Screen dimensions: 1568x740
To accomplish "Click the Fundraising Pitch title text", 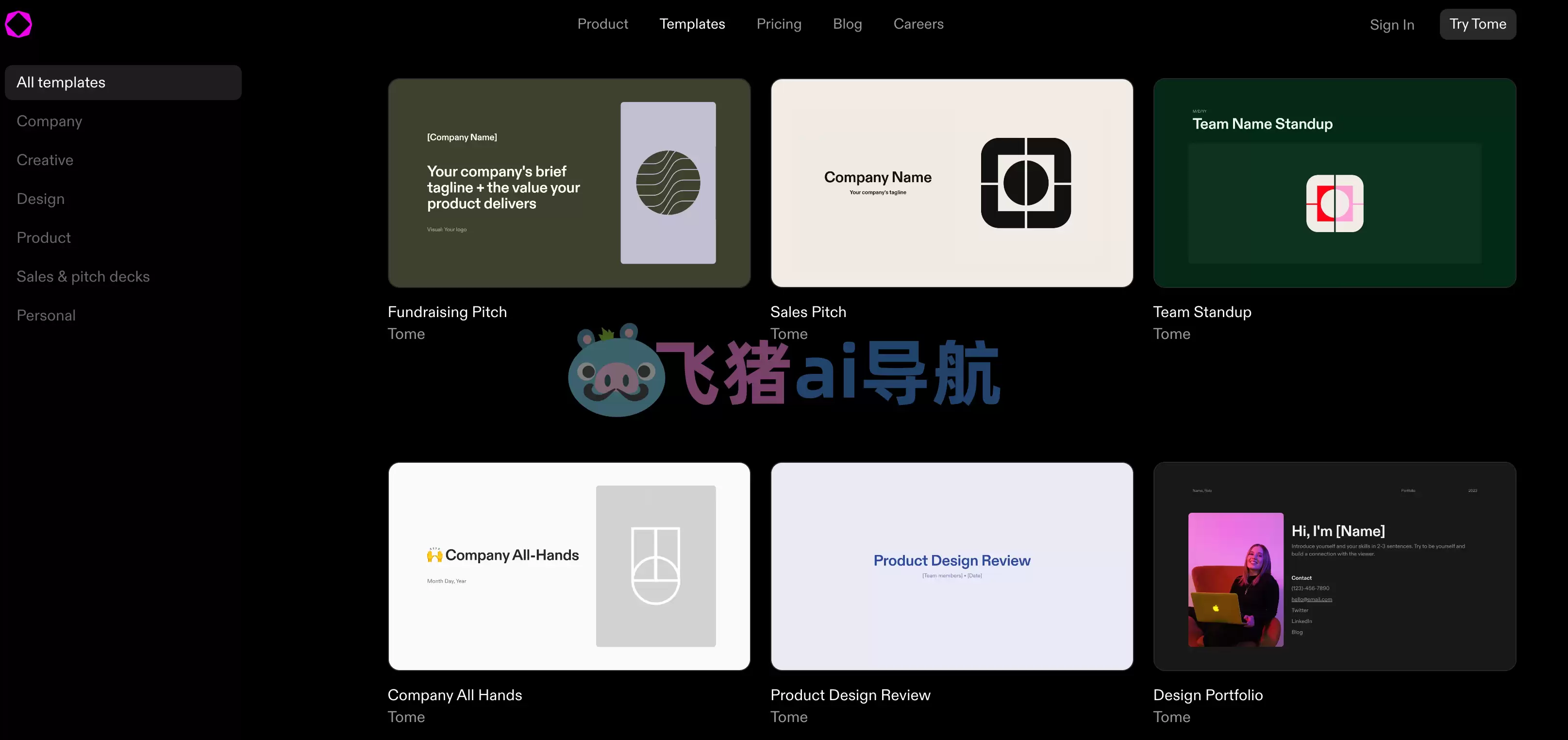I will (447, 312).
